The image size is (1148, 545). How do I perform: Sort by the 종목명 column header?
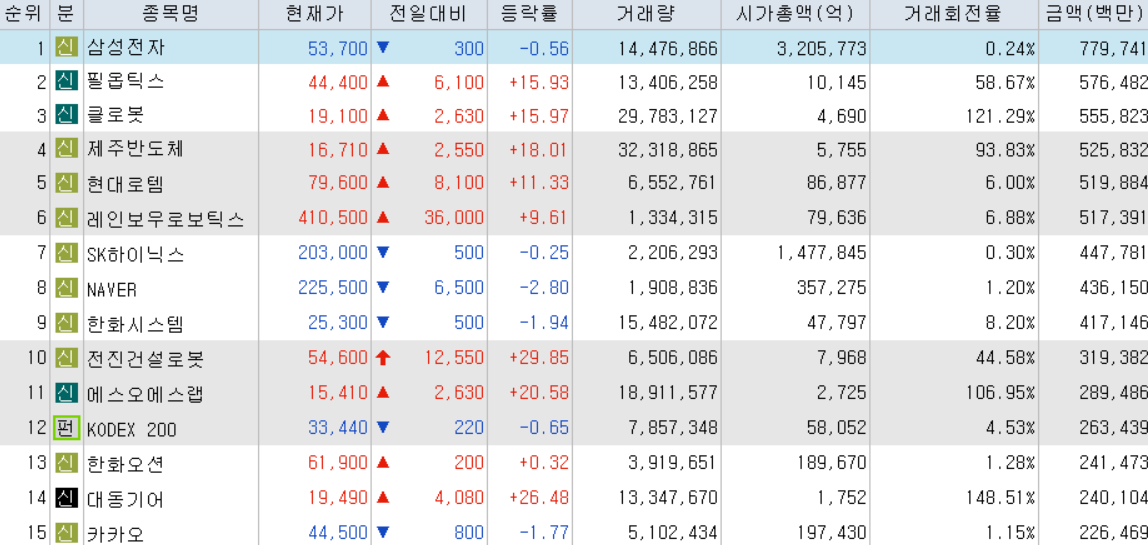click(171, 14)
